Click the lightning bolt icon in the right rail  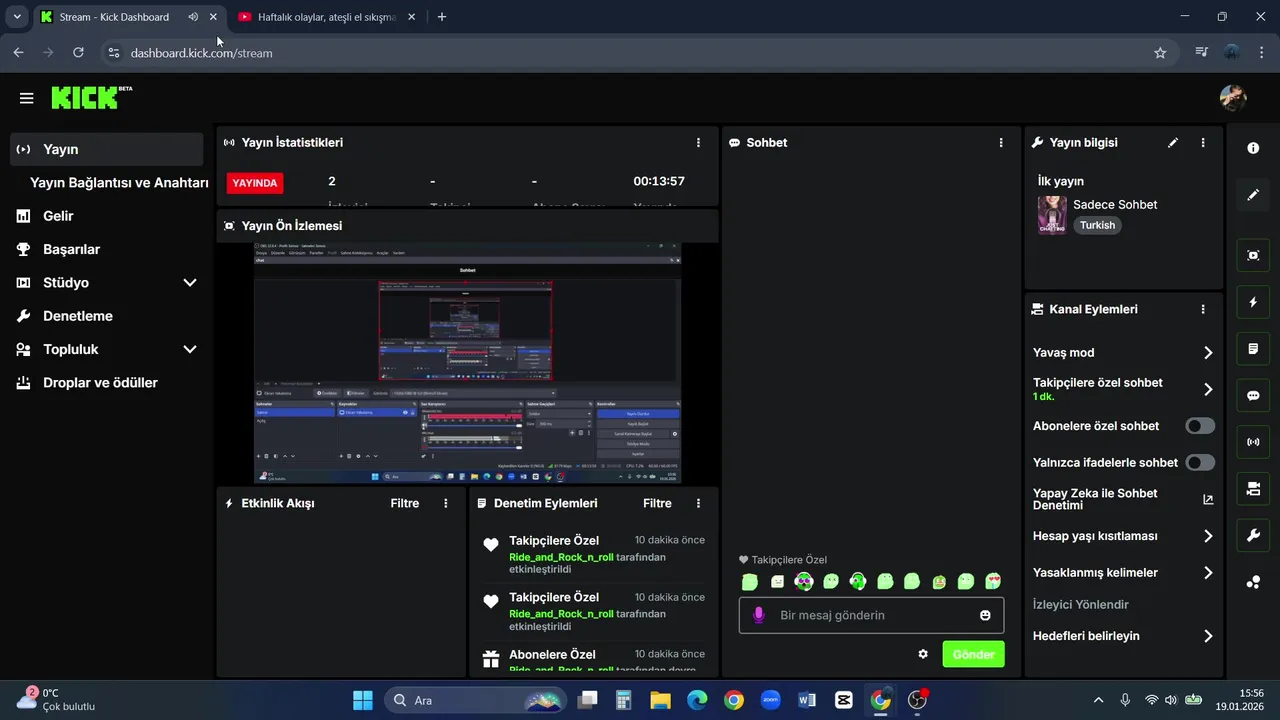[x=1253, y=302]
